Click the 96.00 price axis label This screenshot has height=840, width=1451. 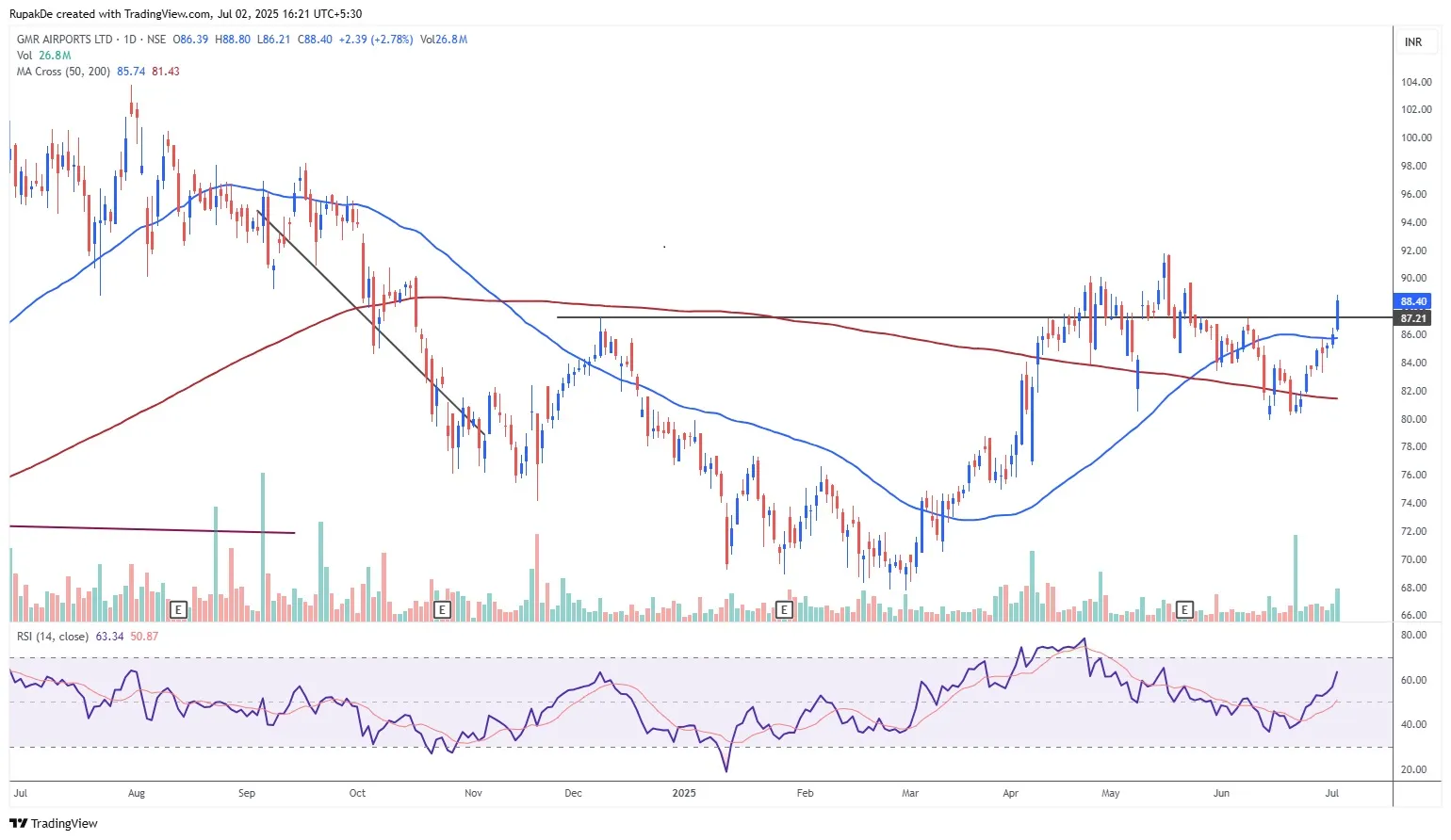pos(1413,194)
